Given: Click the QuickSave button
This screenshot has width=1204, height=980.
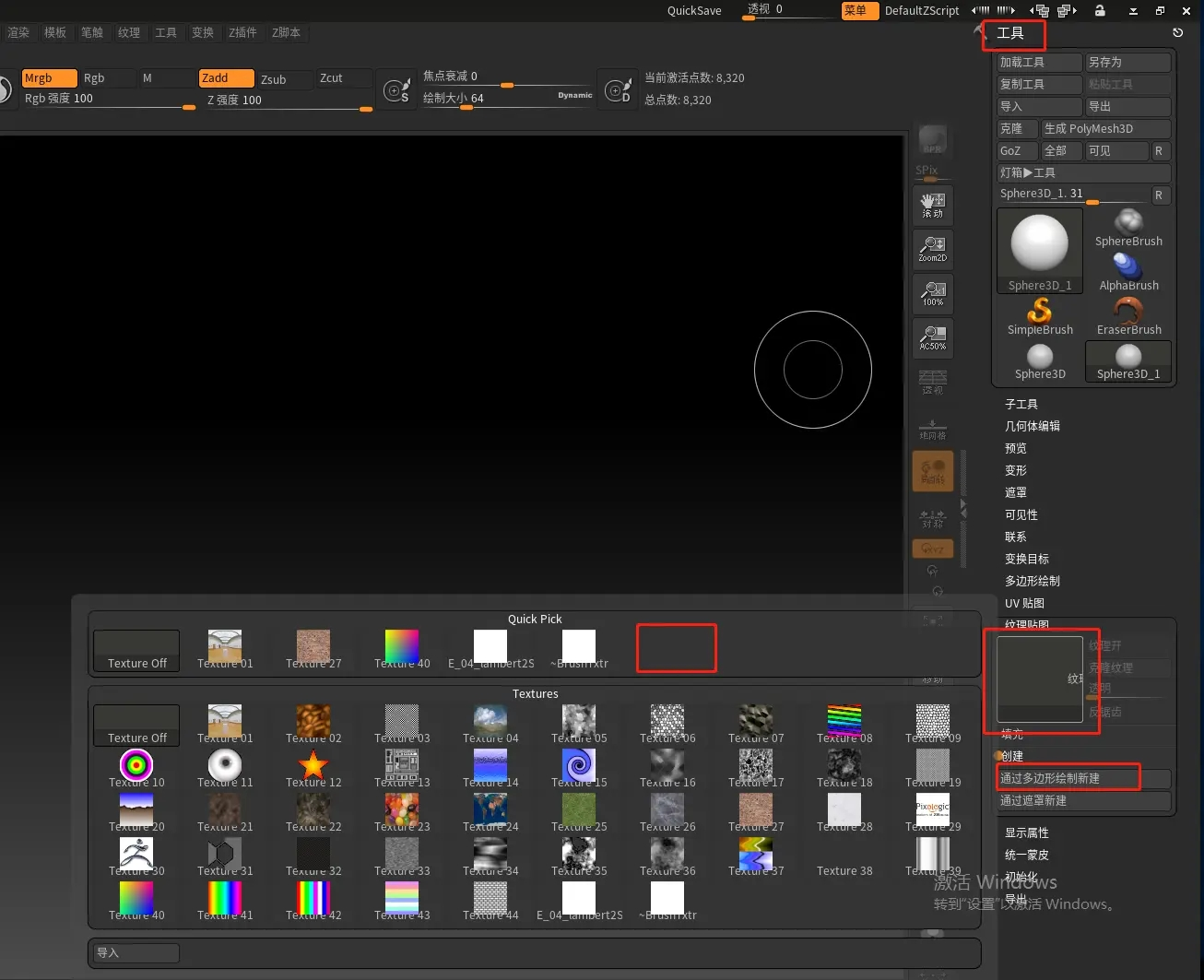Looking at the screenshot, I should pyautogui.click(x=694, y=11).
